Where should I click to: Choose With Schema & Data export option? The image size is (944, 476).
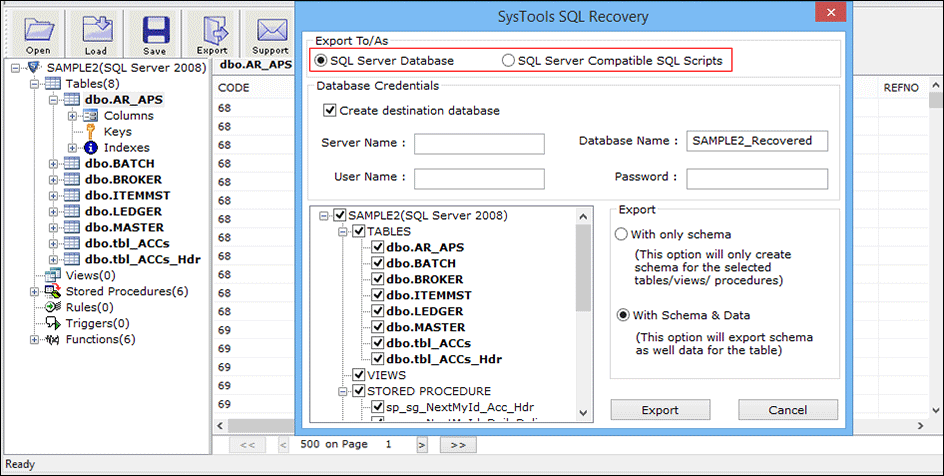point(623,315)
